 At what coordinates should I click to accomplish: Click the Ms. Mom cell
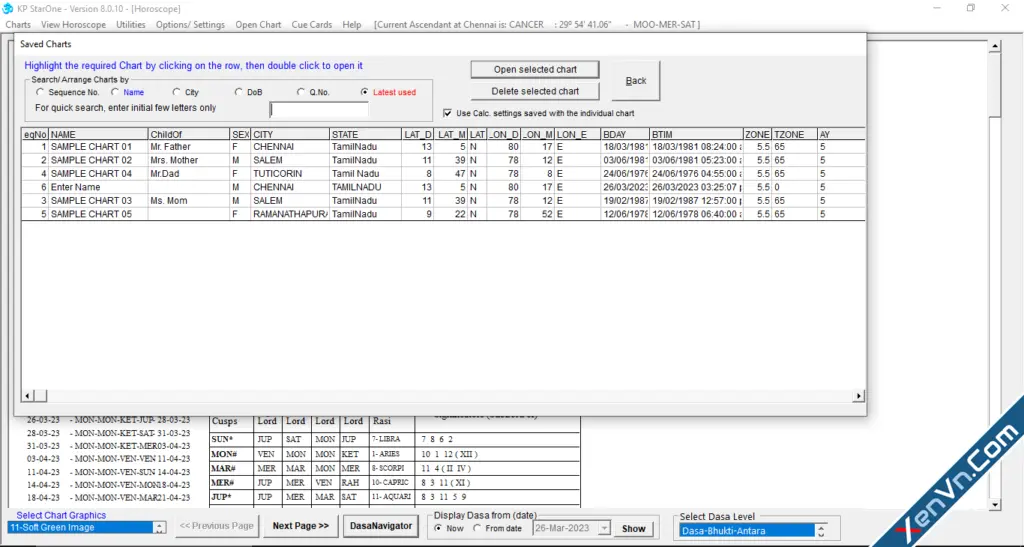click(189, 200)
